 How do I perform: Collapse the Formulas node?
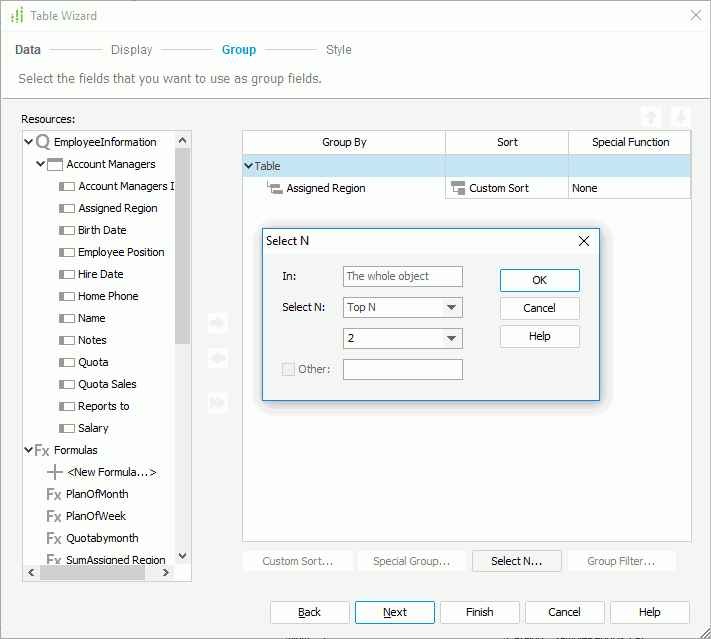(x=29, y=450)
